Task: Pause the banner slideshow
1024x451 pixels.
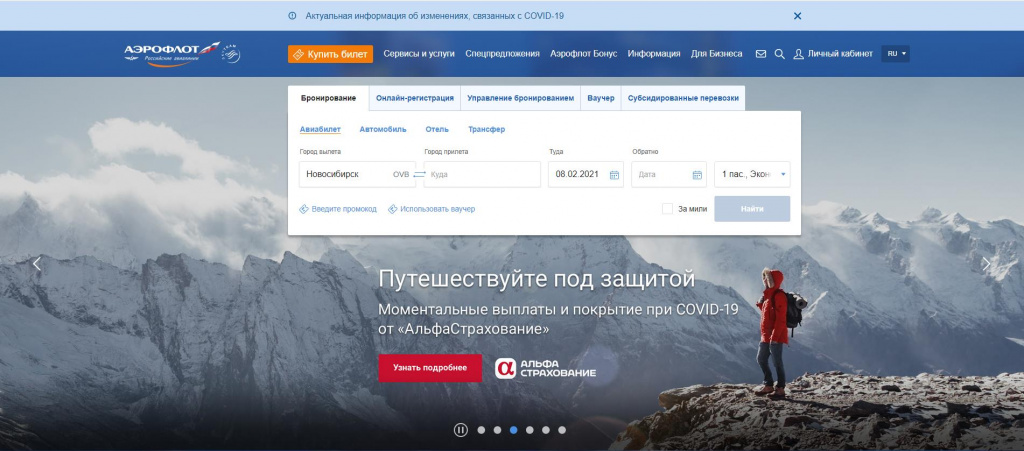Action: click(460, 430)
